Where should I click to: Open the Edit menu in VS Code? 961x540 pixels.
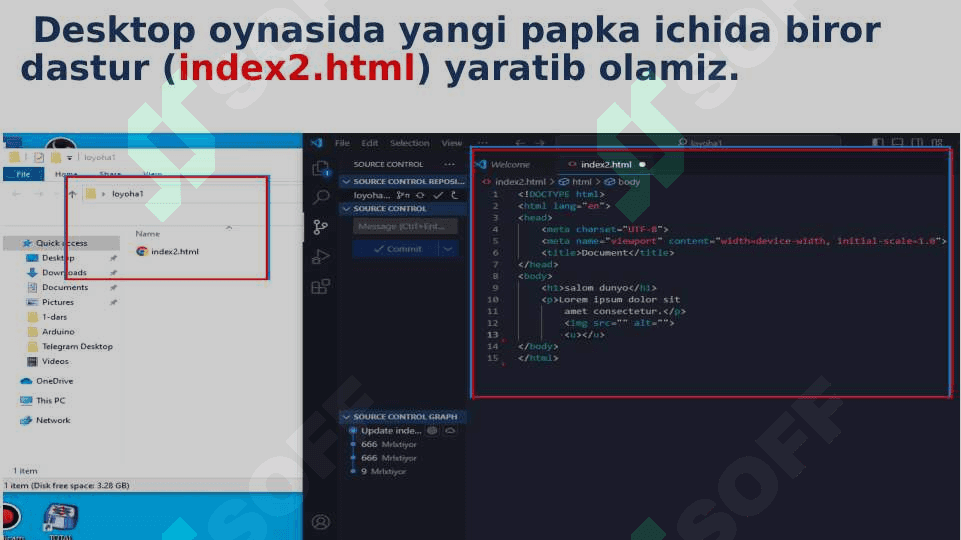click(370, 143)
